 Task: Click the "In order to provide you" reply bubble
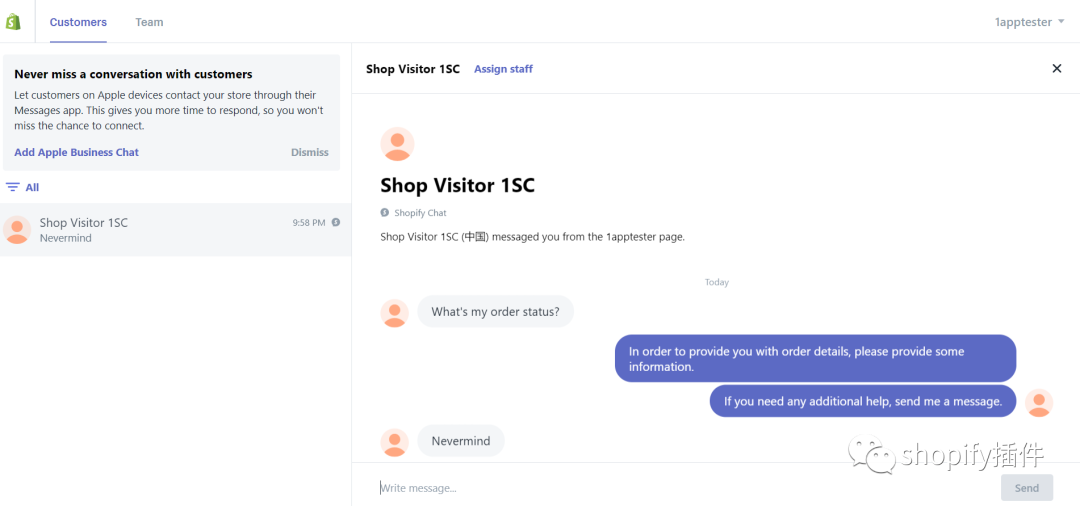816,359
